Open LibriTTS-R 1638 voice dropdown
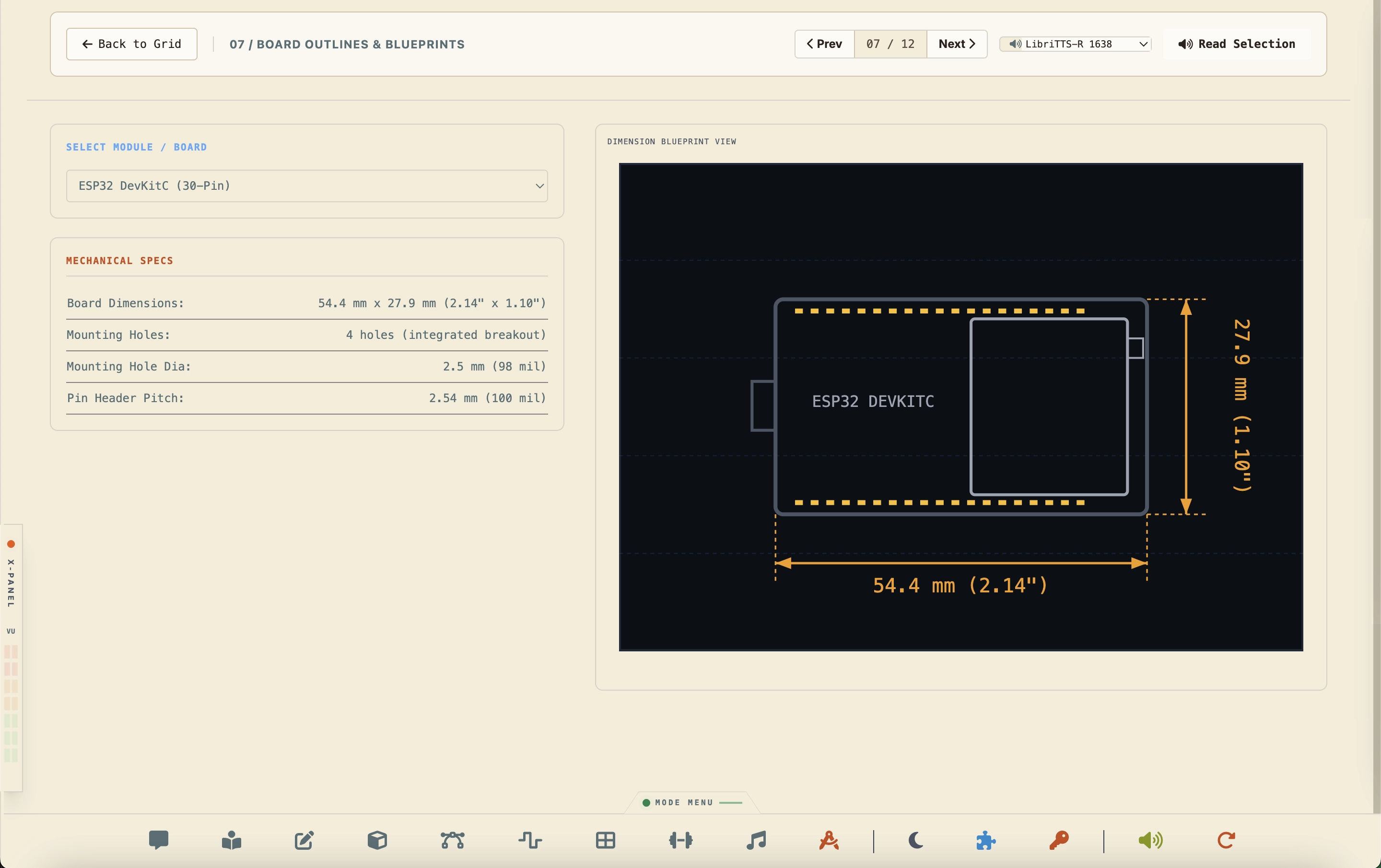This screenshot has width=1381, height=868. pyautogui.click(x=1076, y=44)
